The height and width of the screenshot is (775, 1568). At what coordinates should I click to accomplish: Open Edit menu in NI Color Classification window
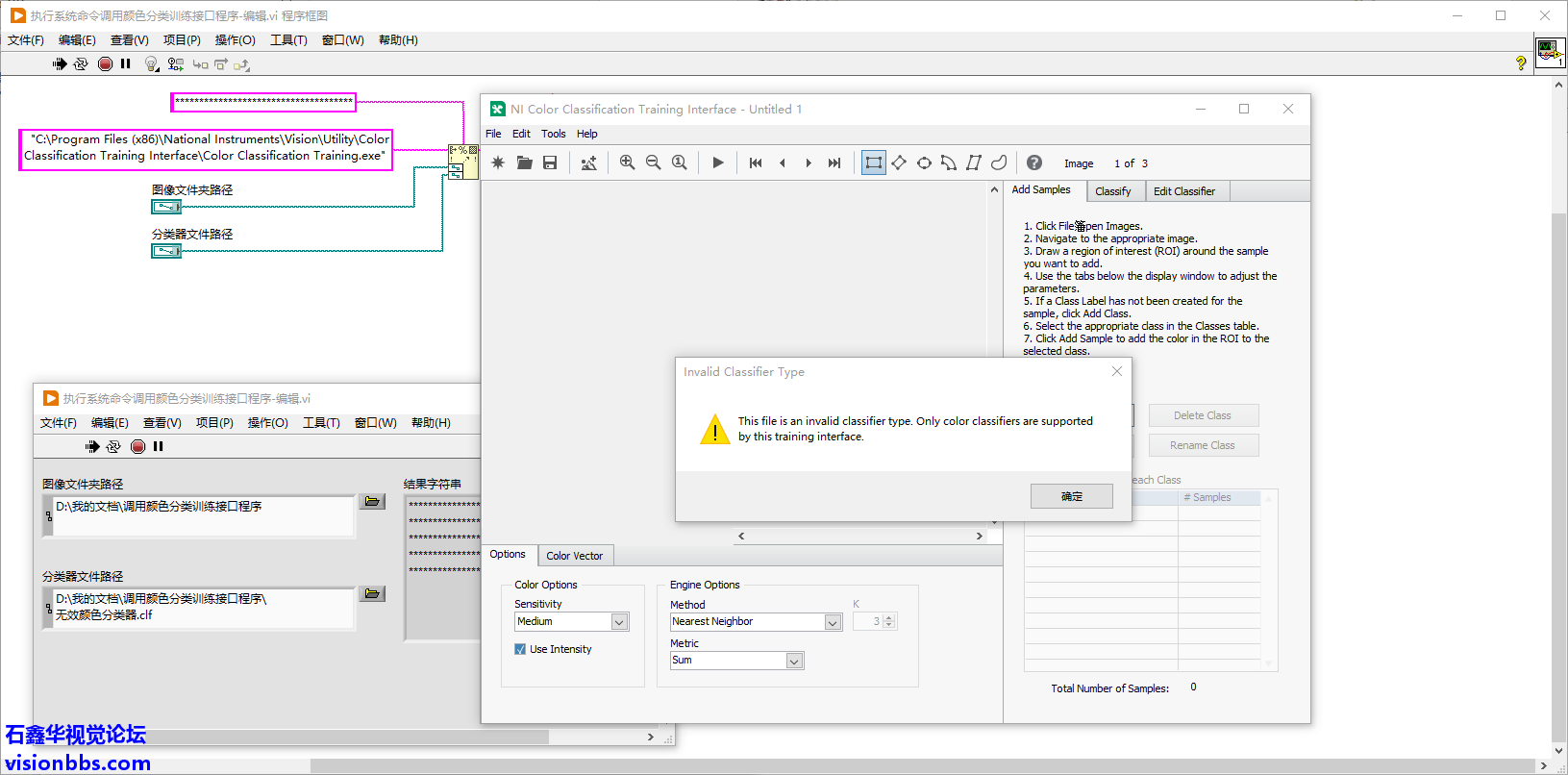coord(521,134)
